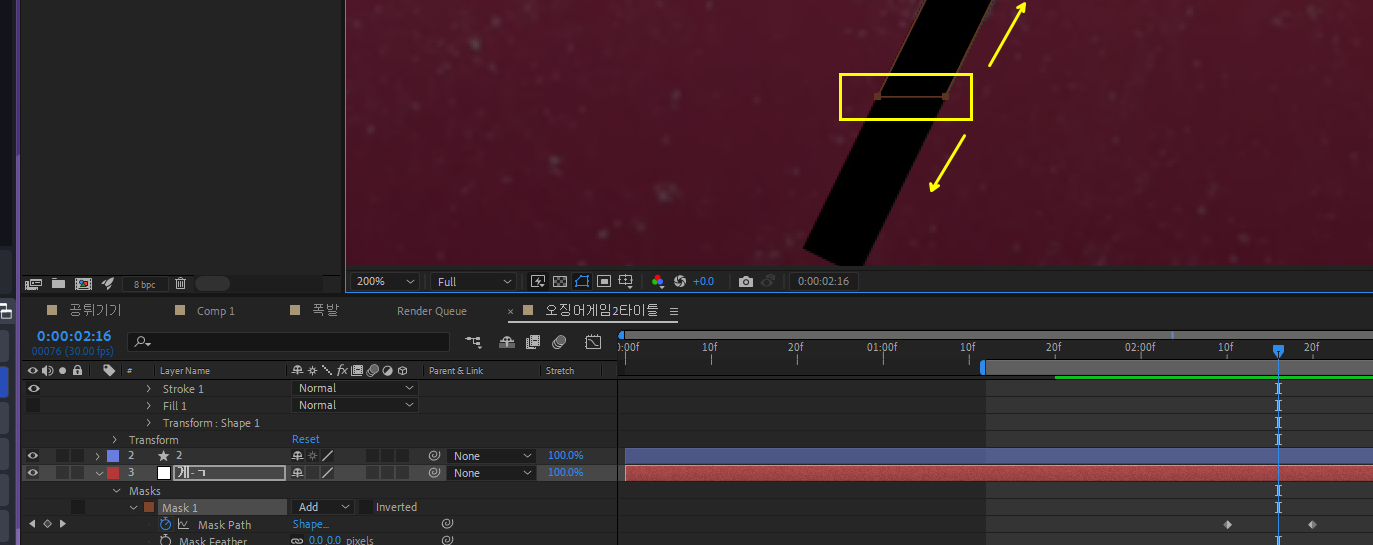
Task: Open the Render Queue tab
Action: [432, 311]
